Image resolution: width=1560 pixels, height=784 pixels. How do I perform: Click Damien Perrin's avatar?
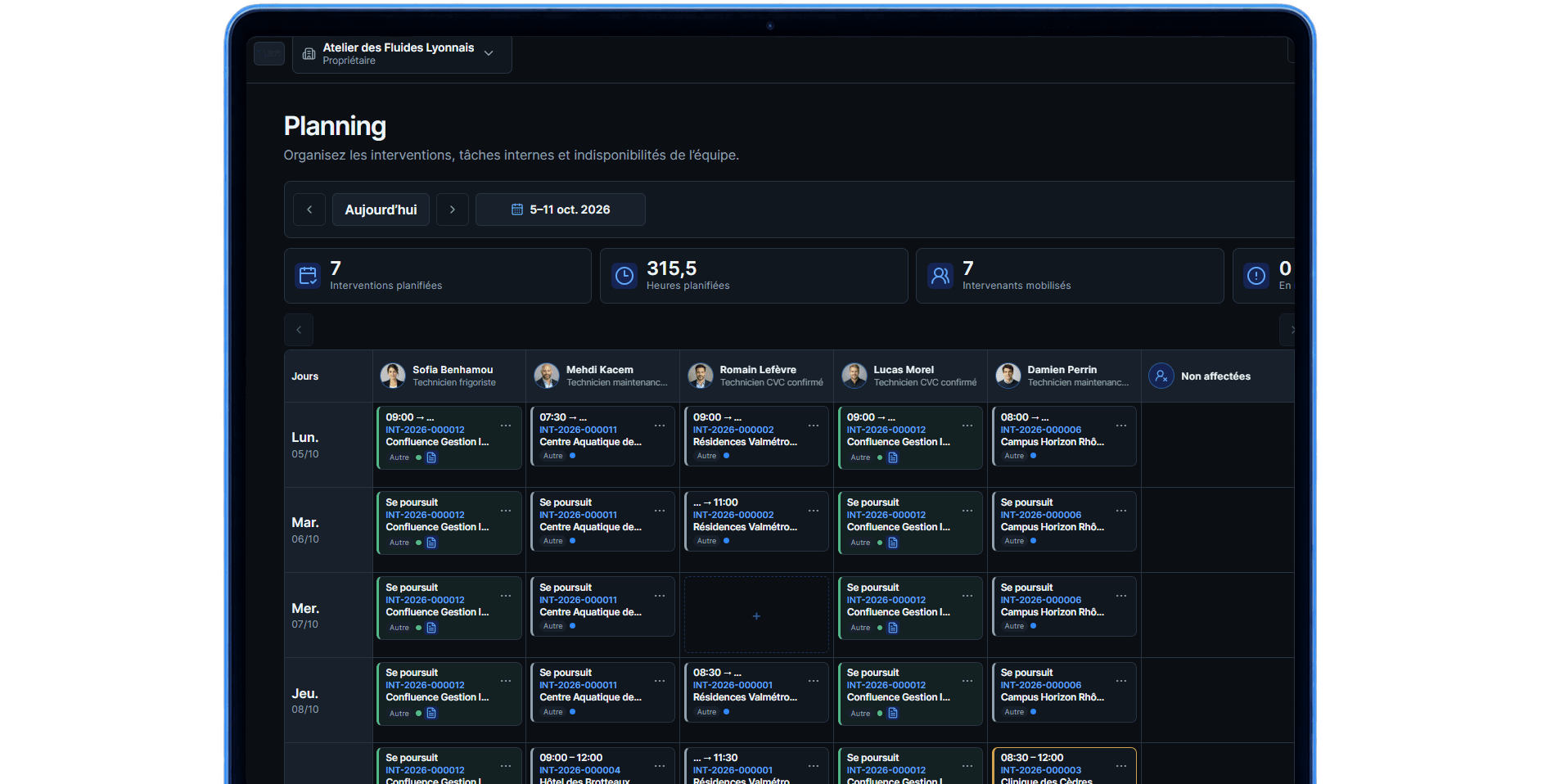pos(1008,376)
